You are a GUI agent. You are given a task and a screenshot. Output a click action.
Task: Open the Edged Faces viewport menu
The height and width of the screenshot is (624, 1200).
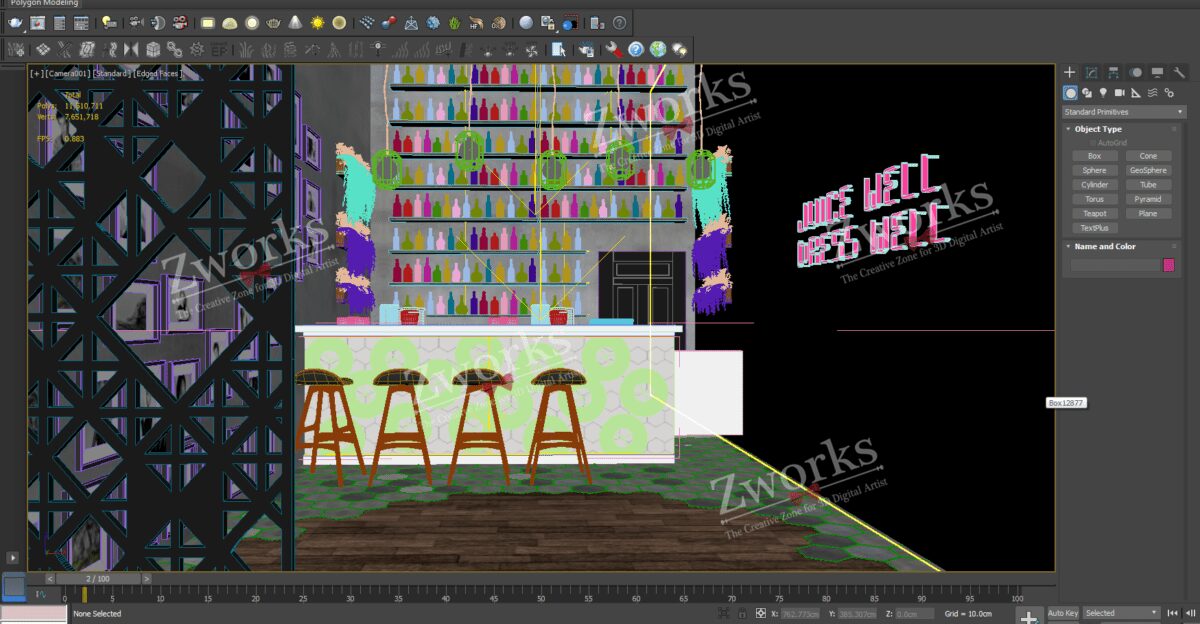158,73
